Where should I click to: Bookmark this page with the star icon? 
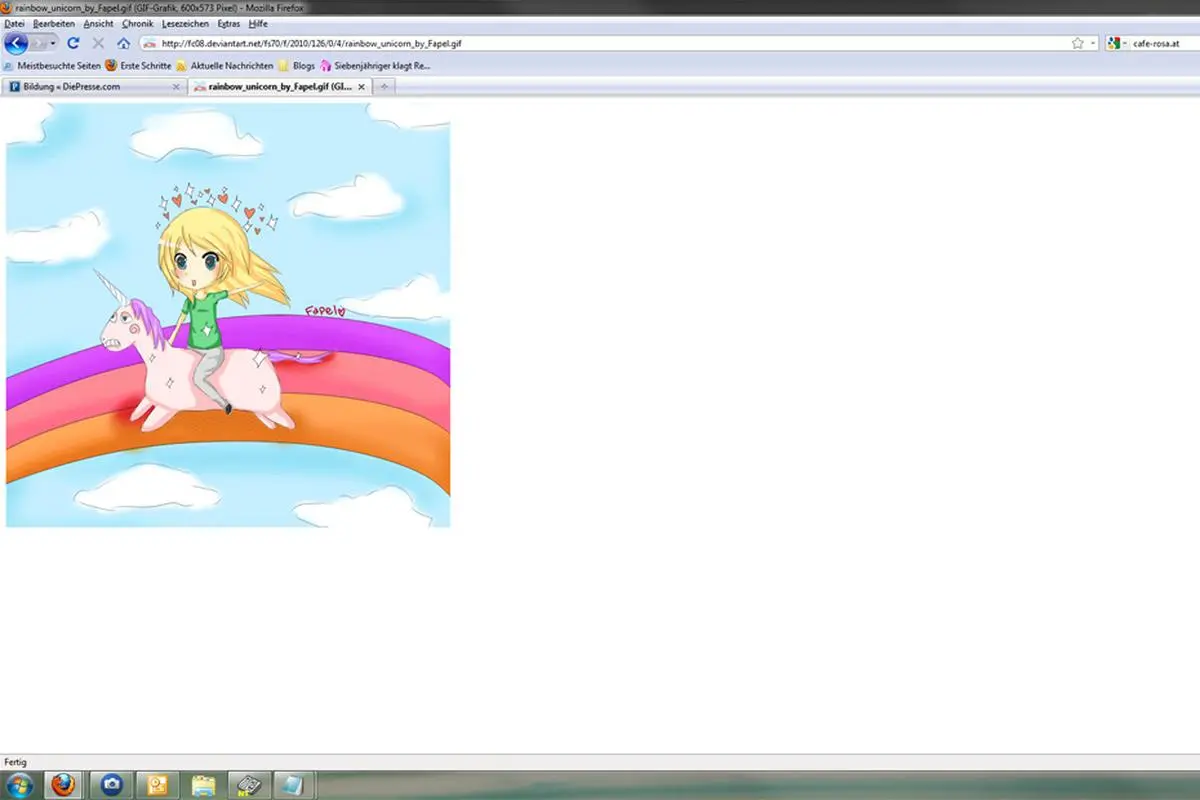click(x=1077, y=43)
